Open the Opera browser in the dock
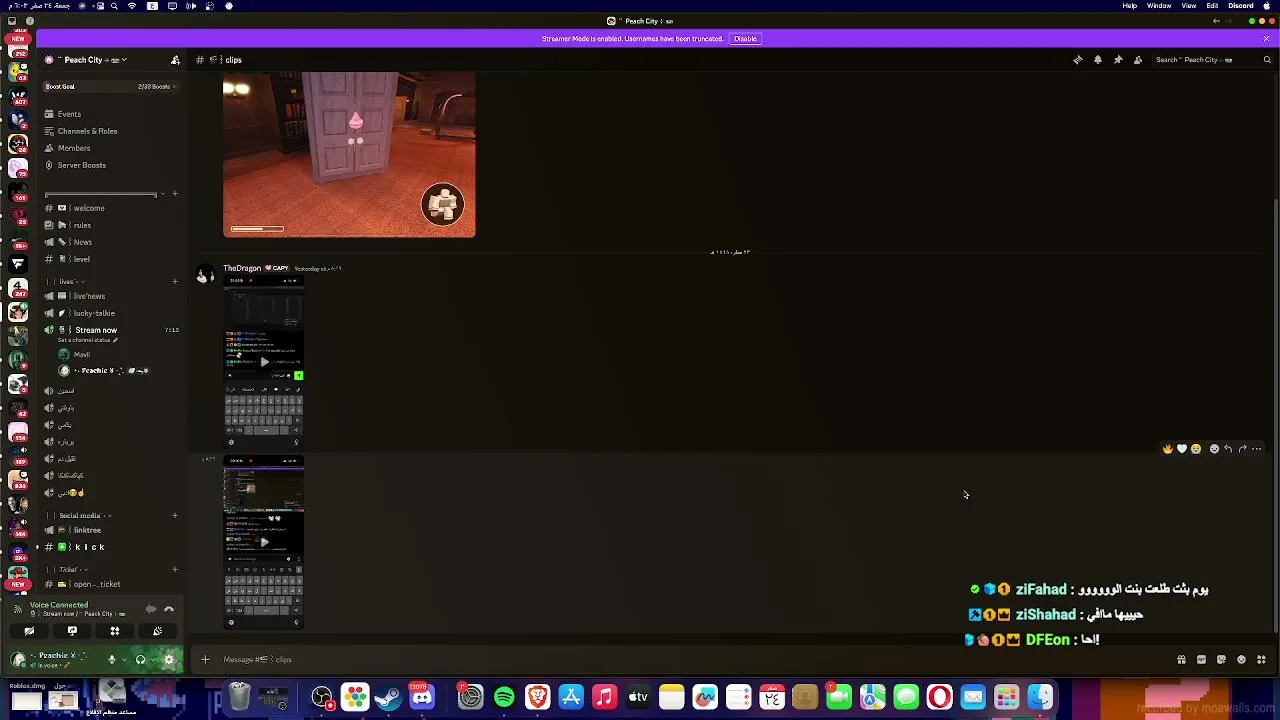 click(939, 697)
